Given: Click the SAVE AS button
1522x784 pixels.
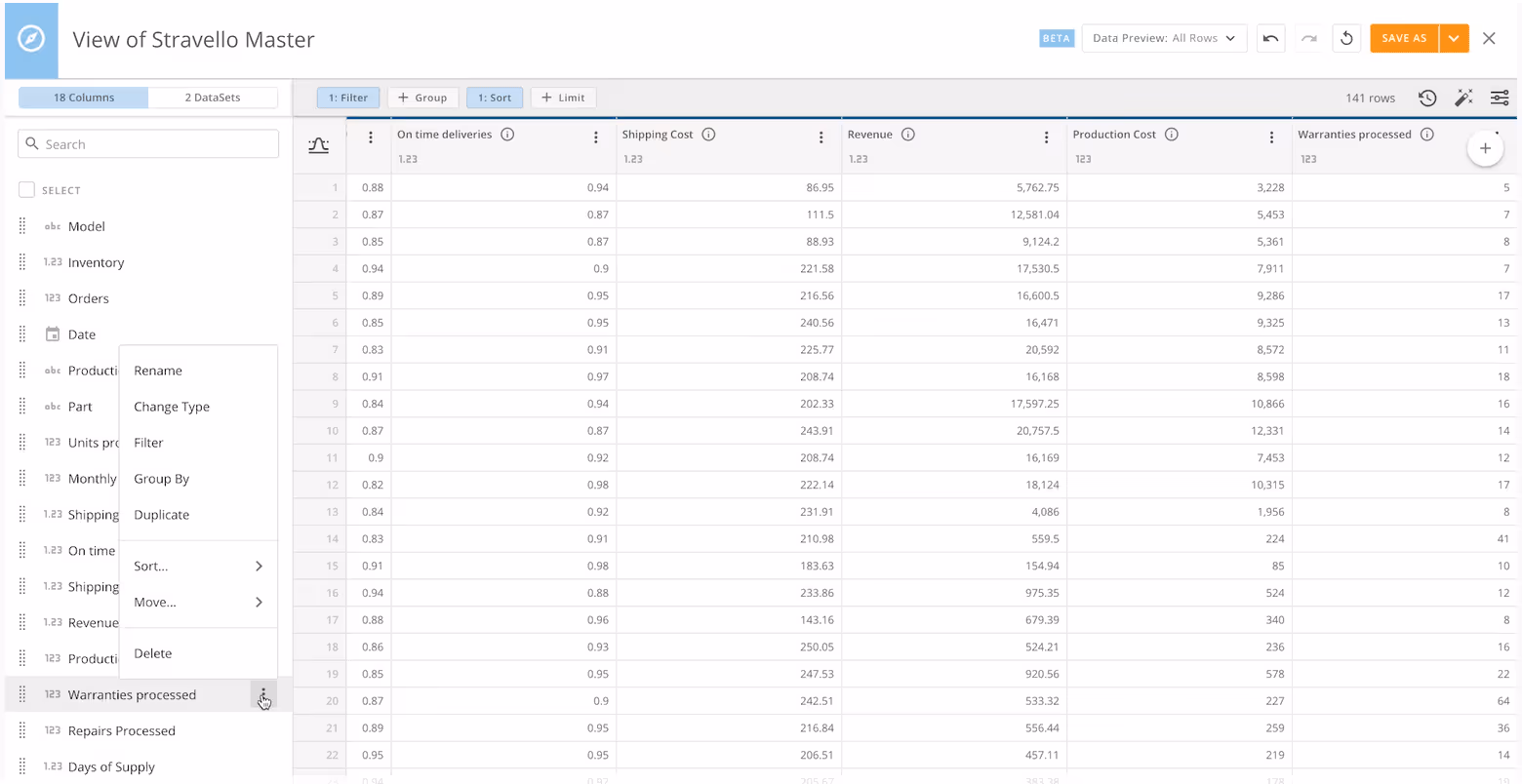Looking at the screenshot, I should click(1404, 38).
